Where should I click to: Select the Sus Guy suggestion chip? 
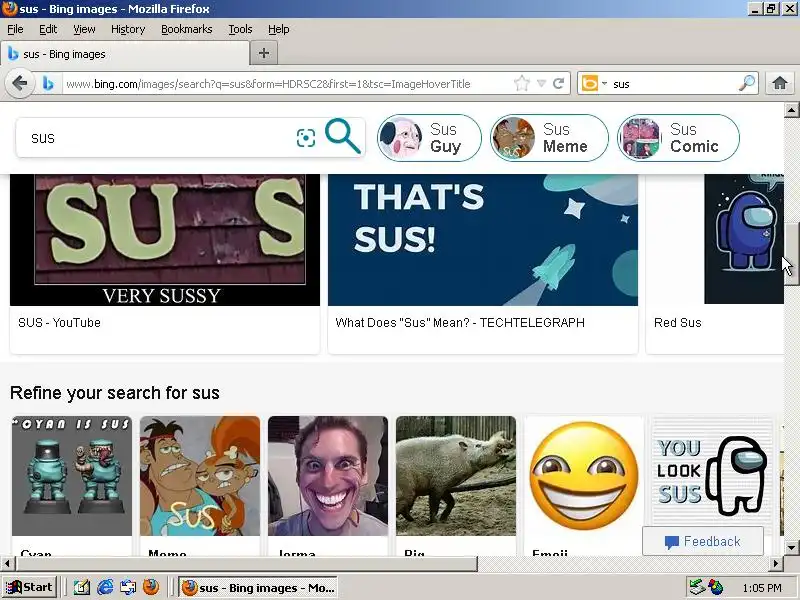pos(429,138)
